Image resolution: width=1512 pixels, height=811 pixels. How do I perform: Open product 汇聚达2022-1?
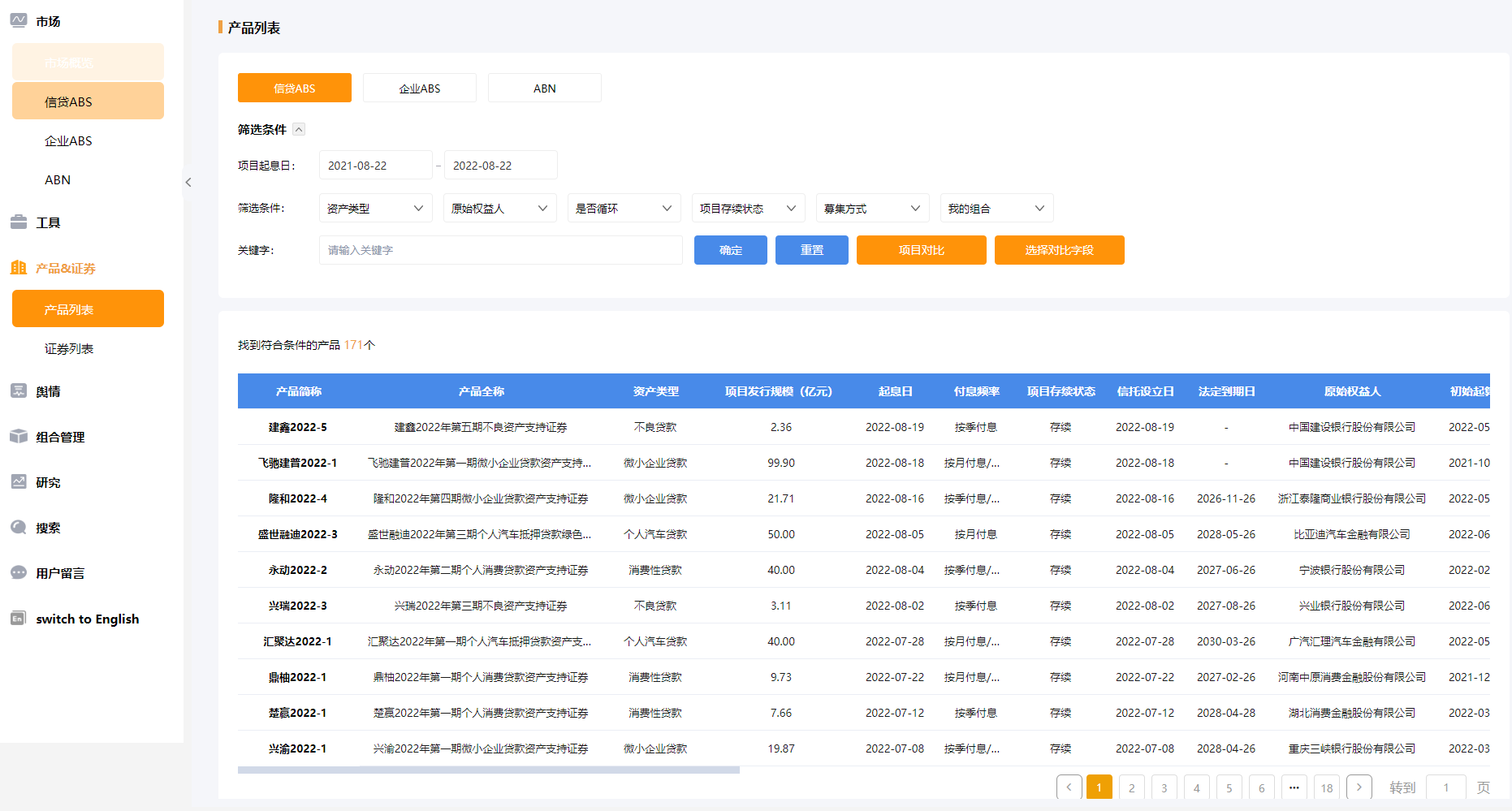tap(298, 641)
